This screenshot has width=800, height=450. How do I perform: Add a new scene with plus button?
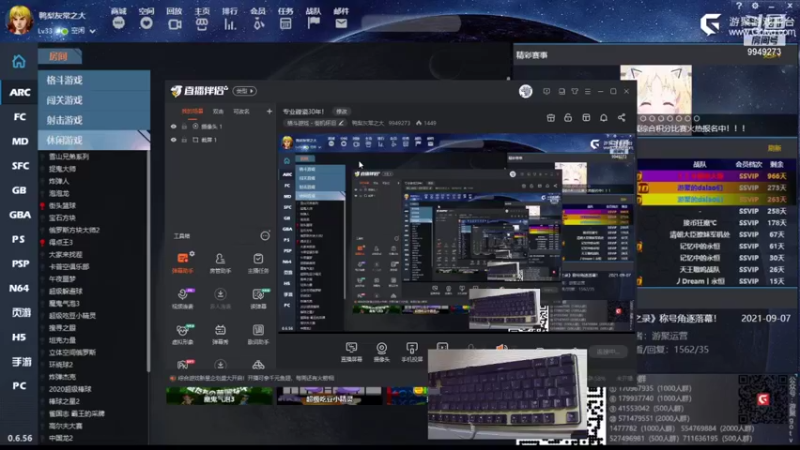point(269,111)
